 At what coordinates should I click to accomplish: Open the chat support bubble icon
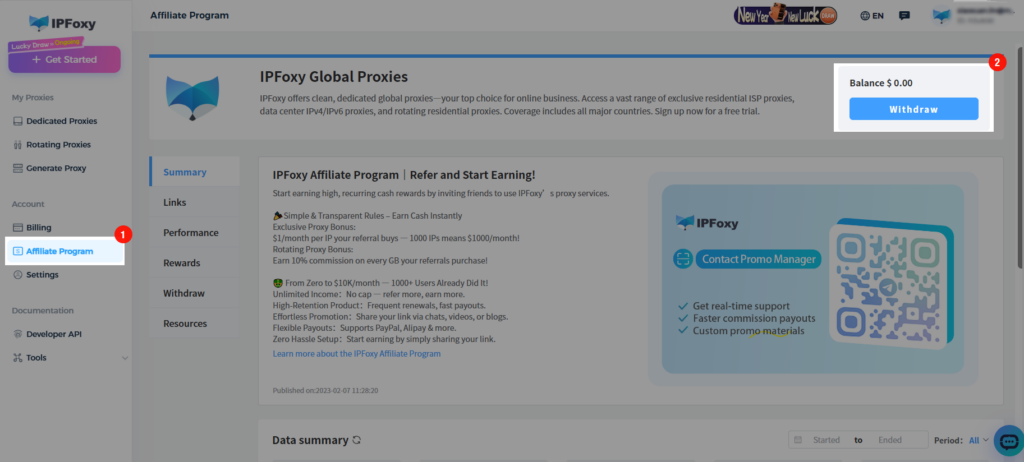(x=1008, y=440)
